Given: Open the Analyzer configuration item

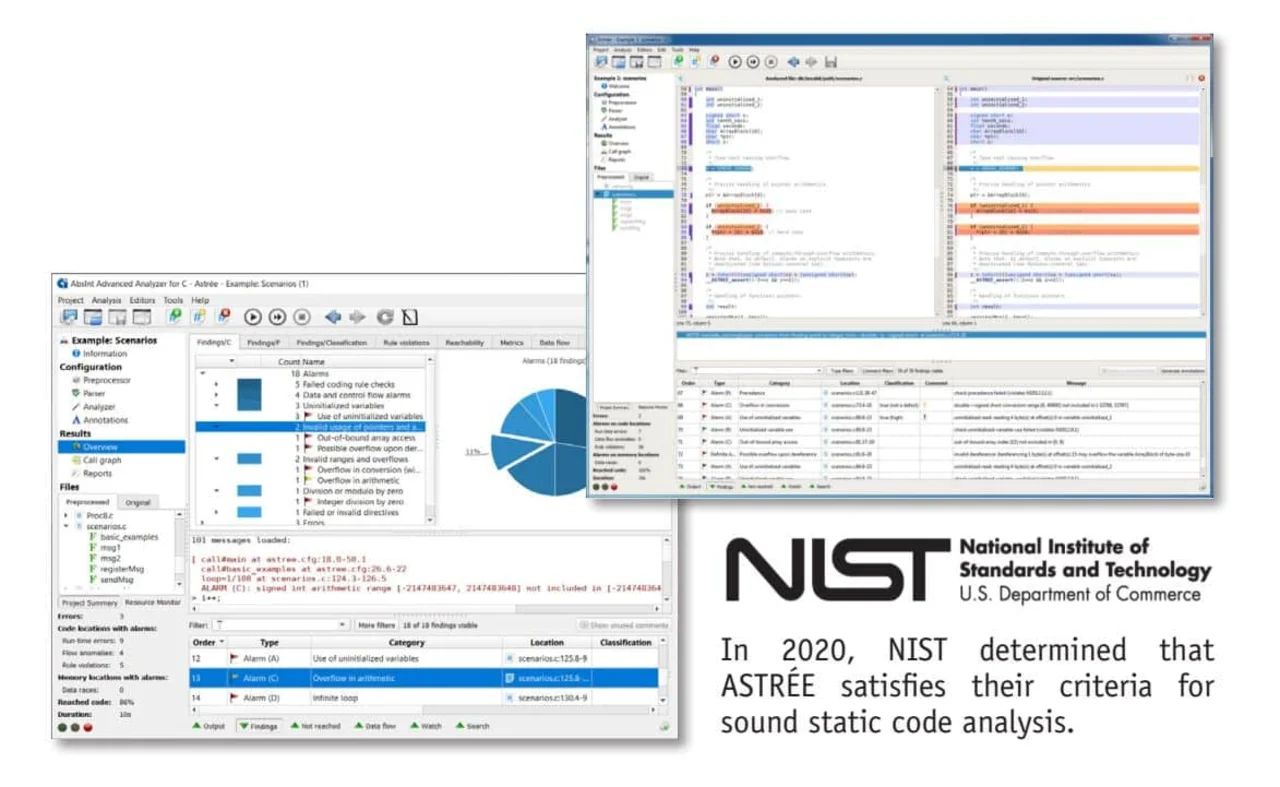Looking at the screenshot, I should (x=99, y=407).
